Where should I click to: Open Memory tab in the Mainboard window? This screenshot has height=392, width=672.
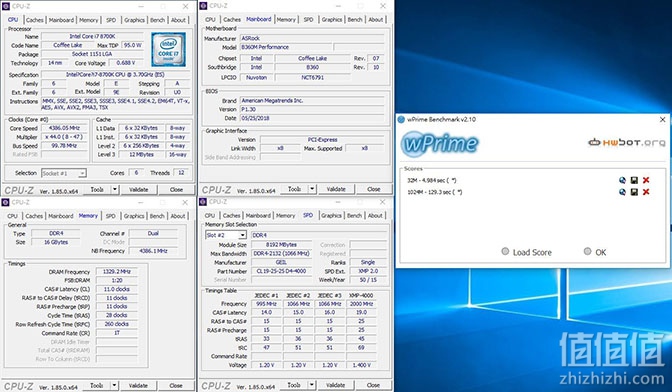(x=286, y=19)
